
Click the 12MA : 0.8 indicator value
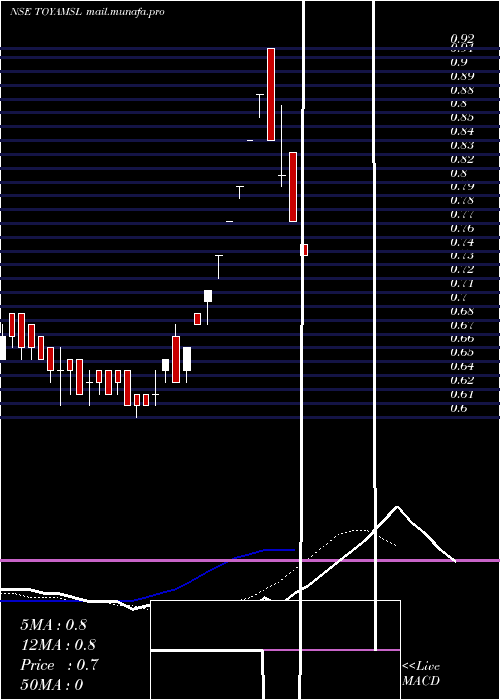click(58, 645)
